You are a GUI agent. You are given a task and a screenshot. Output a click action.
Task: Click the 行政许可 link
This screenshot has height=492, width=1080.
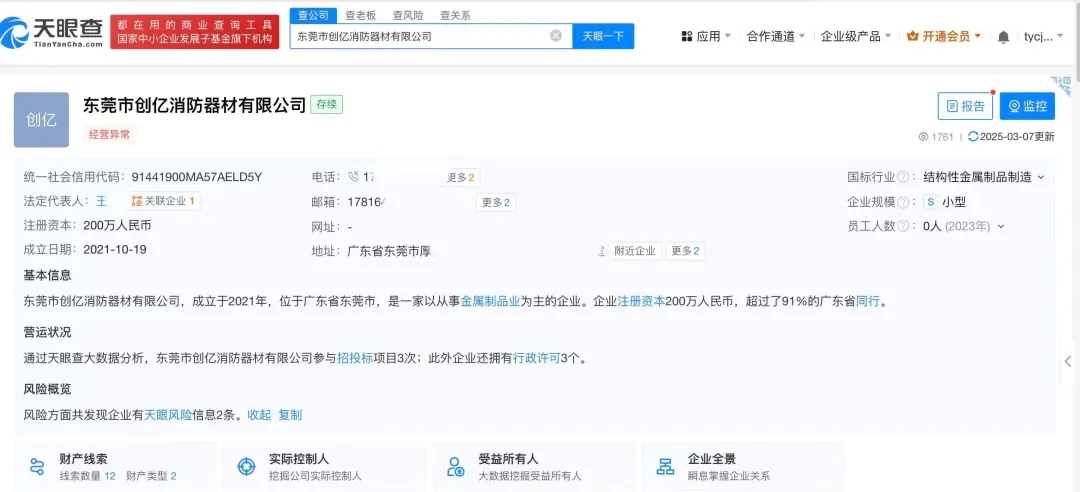click(537, 358)
